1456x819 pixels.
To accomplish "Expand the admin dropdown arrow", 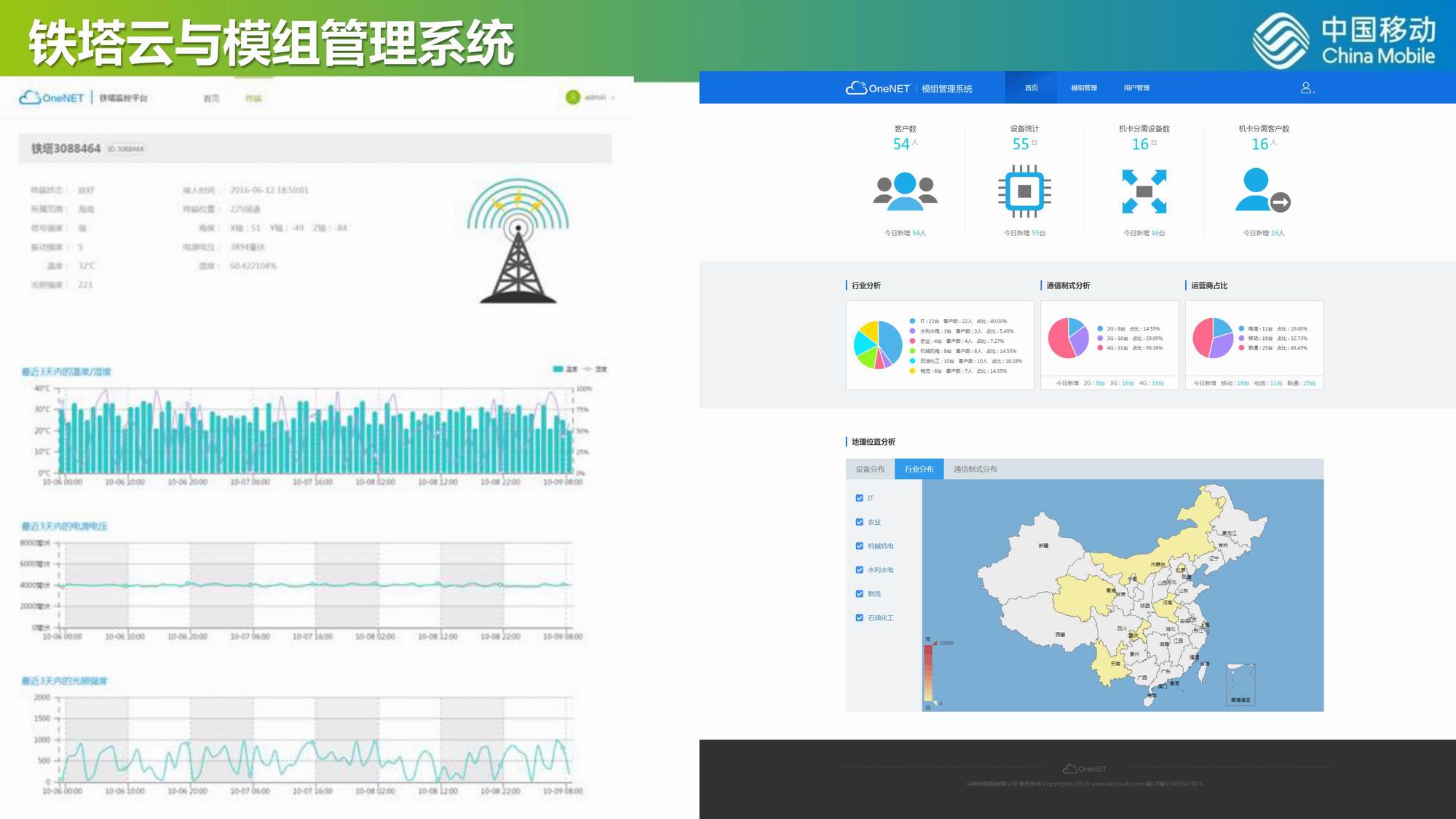I will (613, 98).
